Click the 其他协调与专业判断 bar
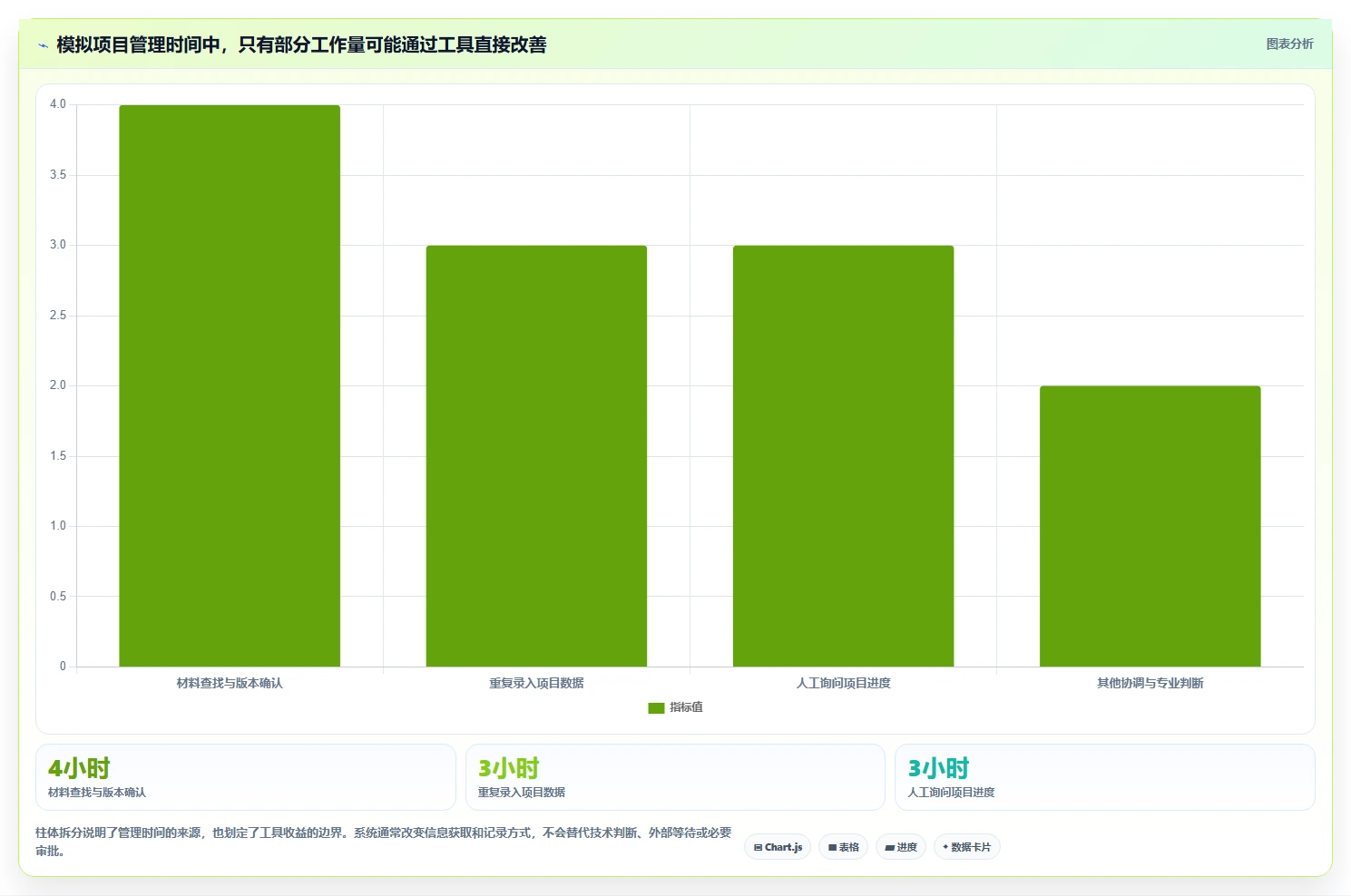 [1150, 526]
